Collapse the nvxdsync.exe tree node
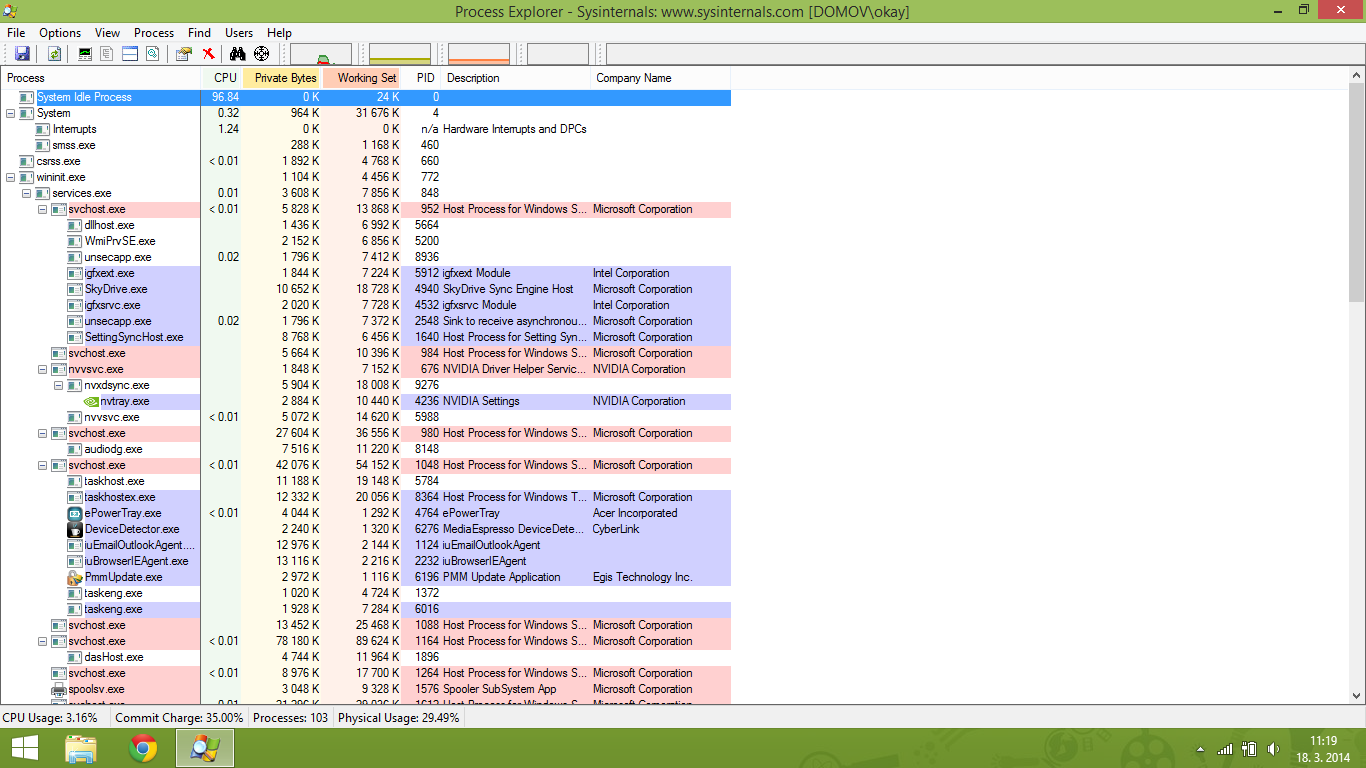 59,385
